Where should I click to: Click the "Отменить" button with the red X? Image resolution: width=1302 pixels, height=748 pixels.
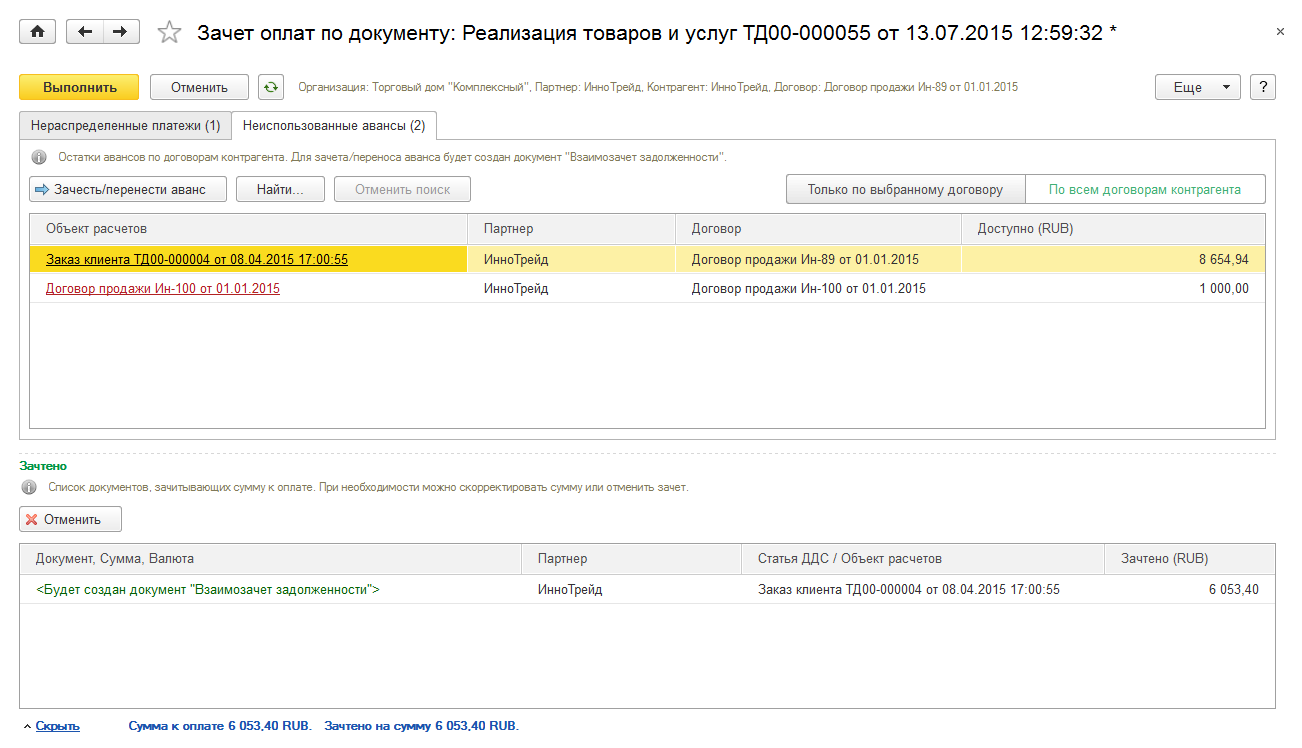click(x=70, y=519)
